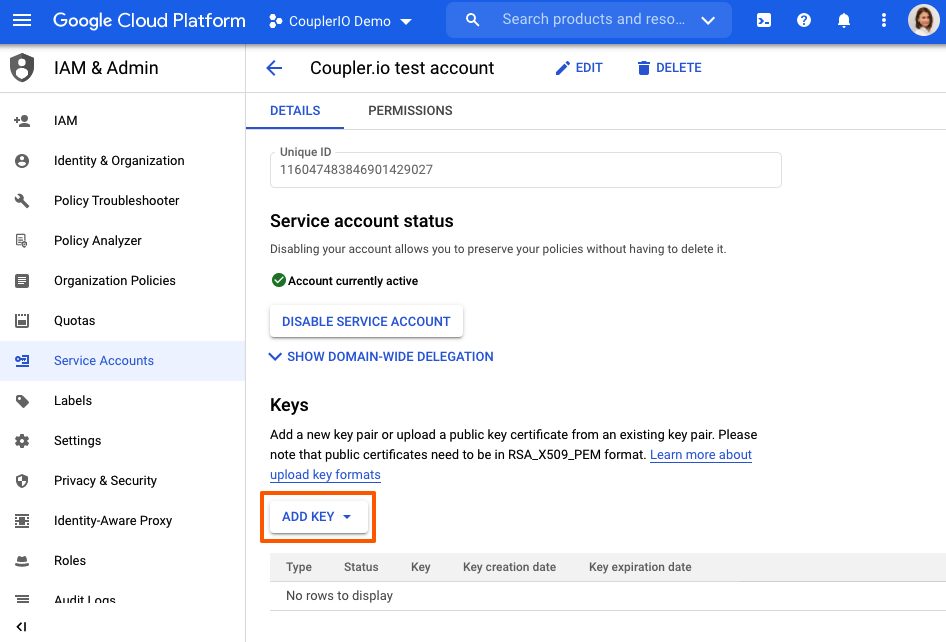
Task: Click Edit with the pencil icon
Action: click(579, 68)
